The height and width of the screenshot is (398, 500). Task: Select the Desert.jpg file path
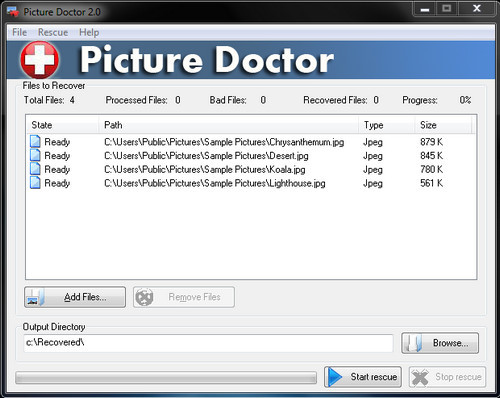coord(206,156)
